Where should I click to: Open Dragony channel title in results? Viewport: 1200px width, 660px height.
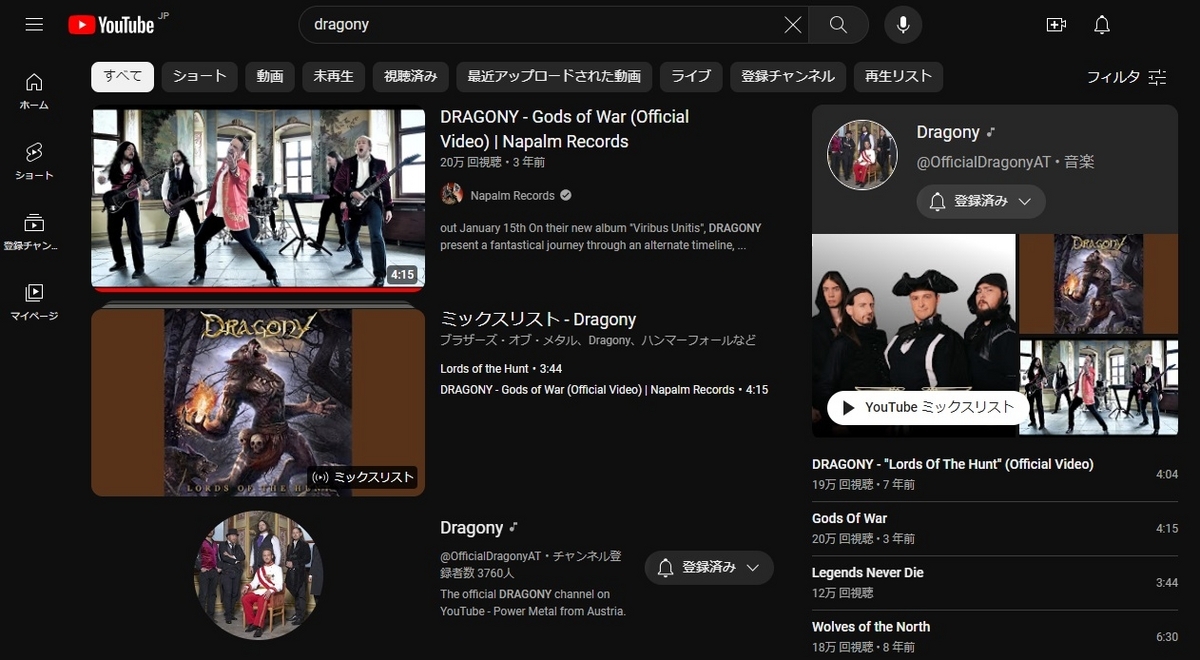click(x=471, y=528)
